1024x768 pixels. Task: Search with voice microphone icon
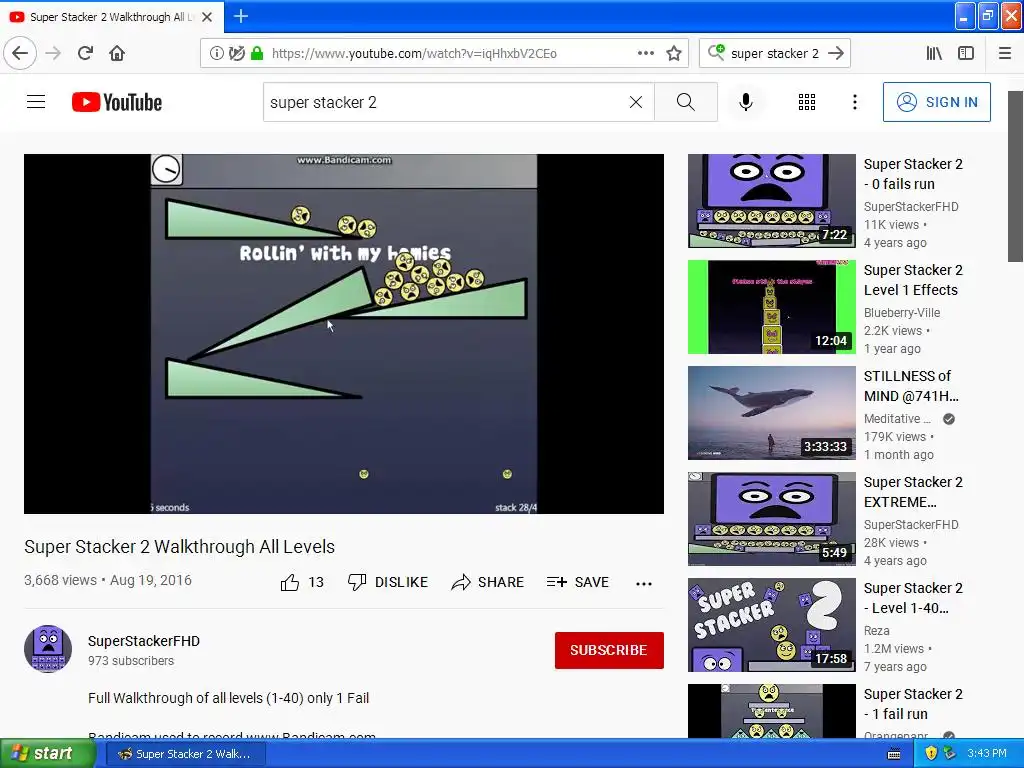(746, 102)
